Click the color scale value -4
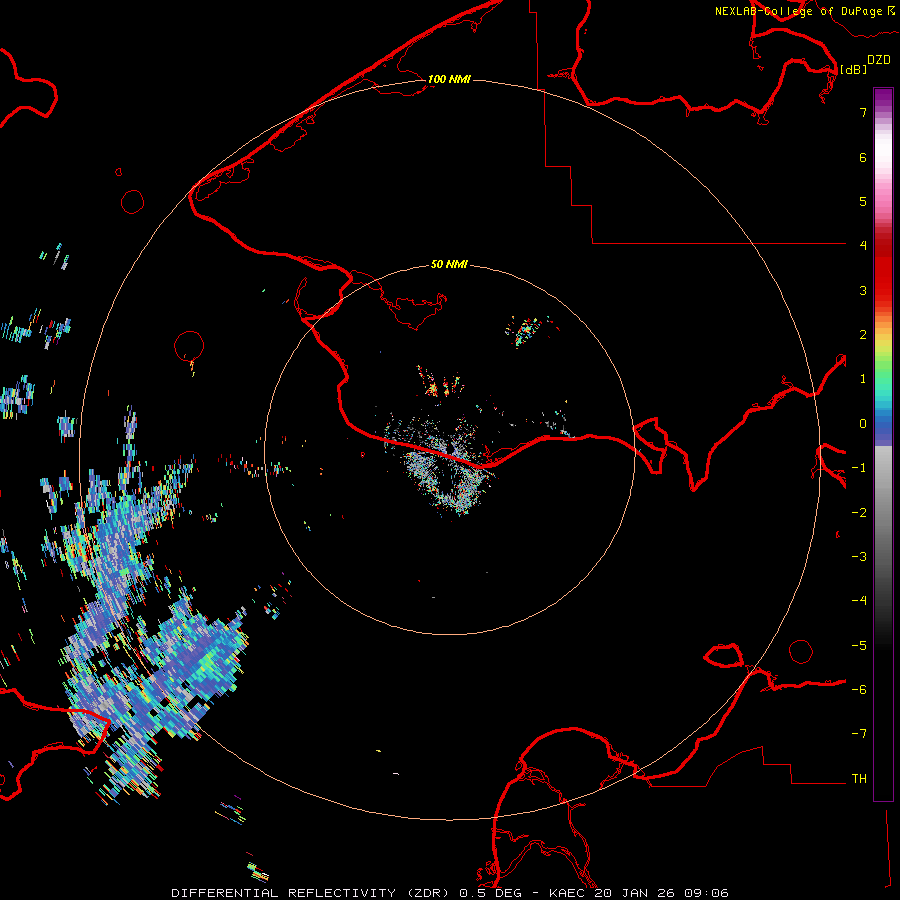Image resolution: width=900 pixels, height=900 pixels. click(x=859, y=601)
